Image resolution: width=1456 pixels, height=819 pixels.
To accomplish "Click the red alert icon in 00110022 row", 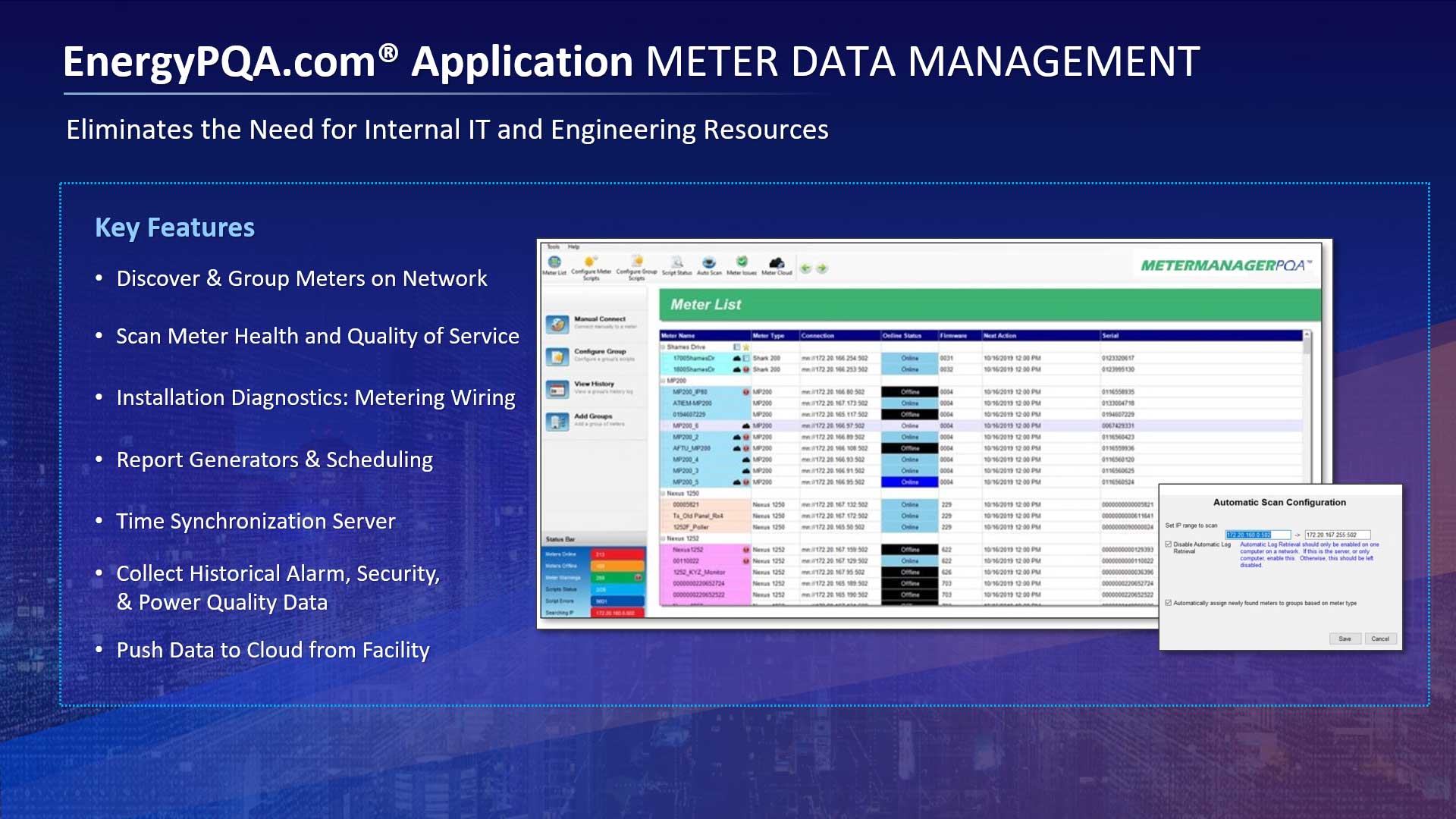I will (x=746, y=561).
